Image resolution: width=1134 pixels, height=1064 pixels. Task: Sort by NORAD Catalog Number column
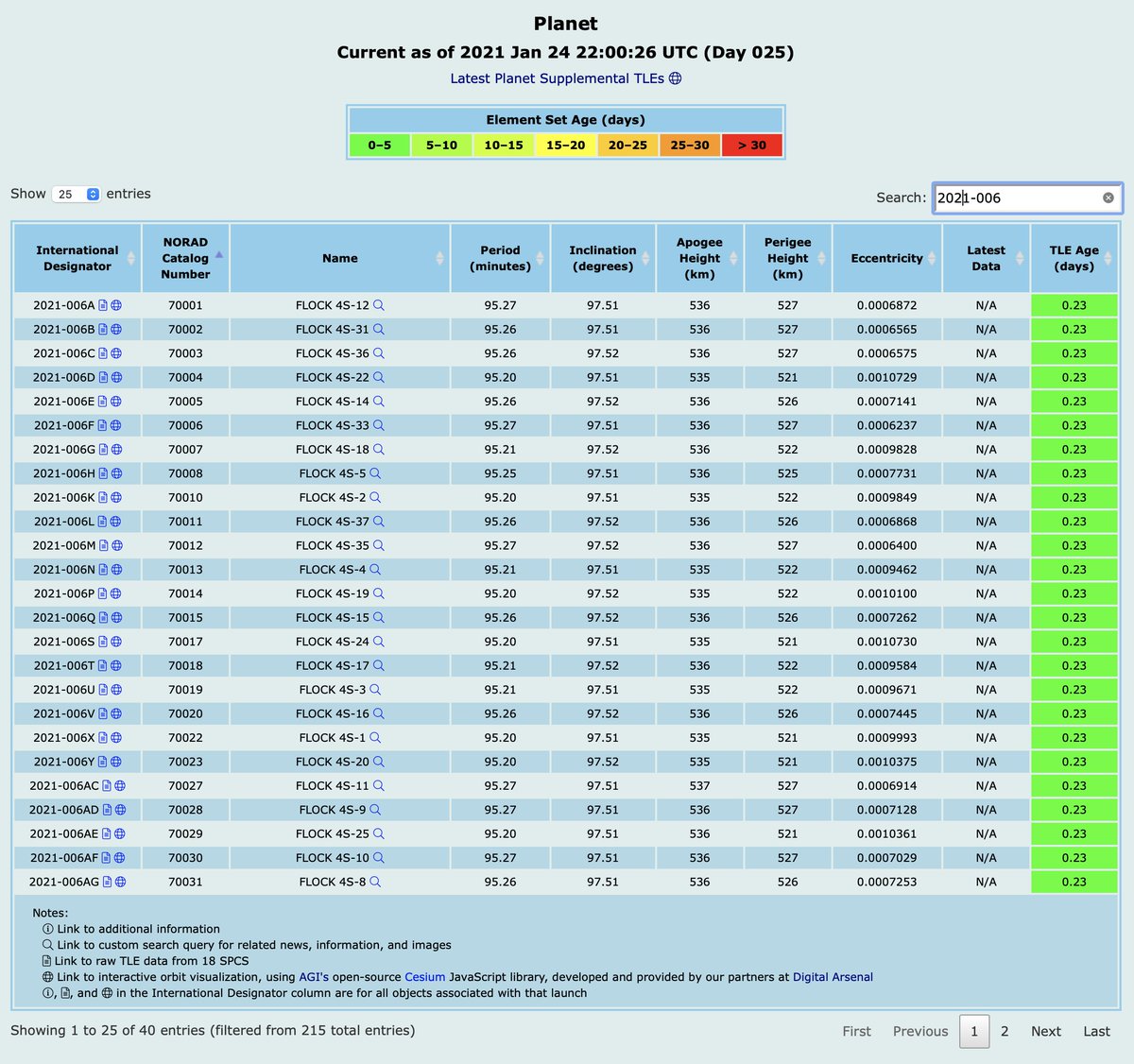click(185, 258)
